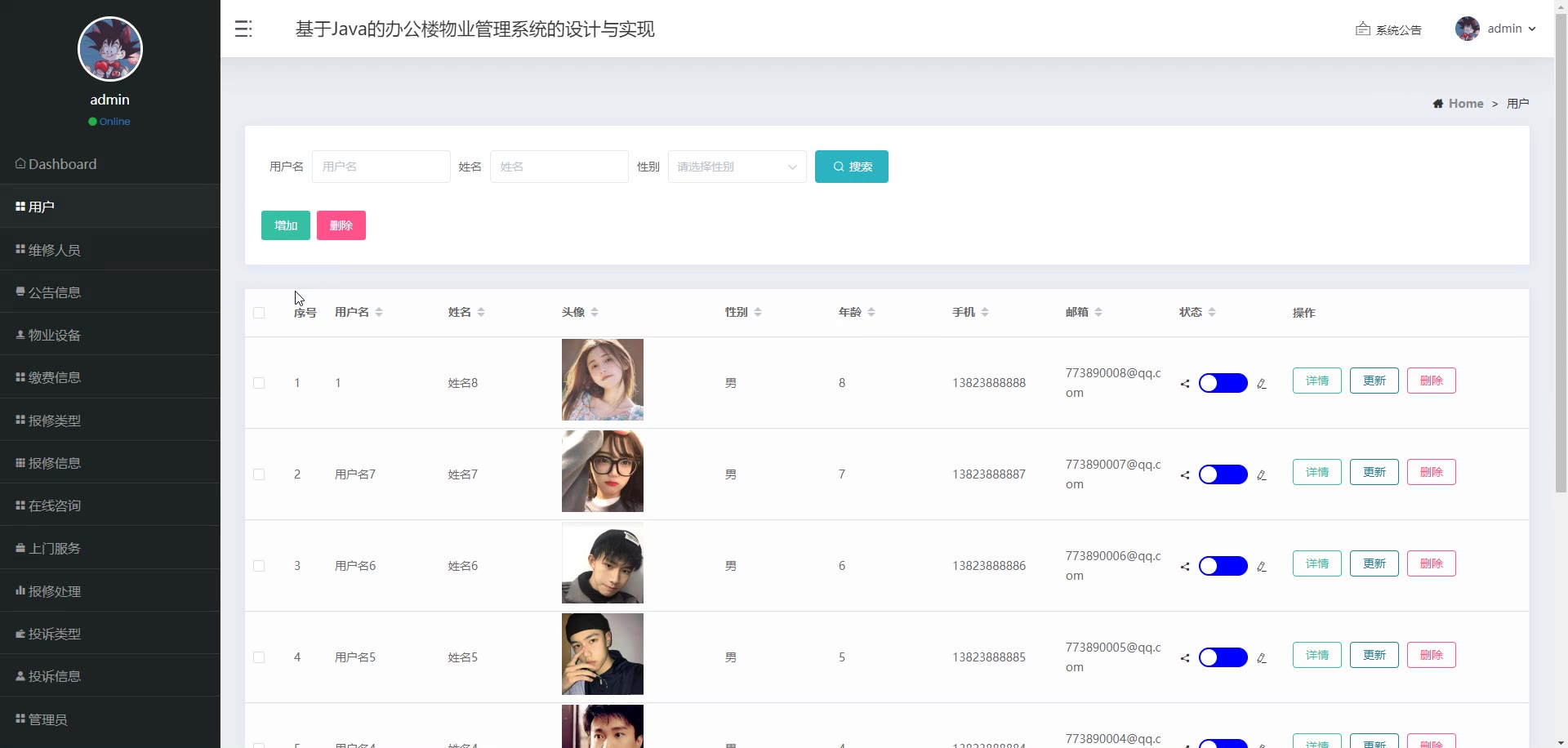Sort the table by the 状态 column arrows
Viewport: 1568px width, 748px height.
1212,312
